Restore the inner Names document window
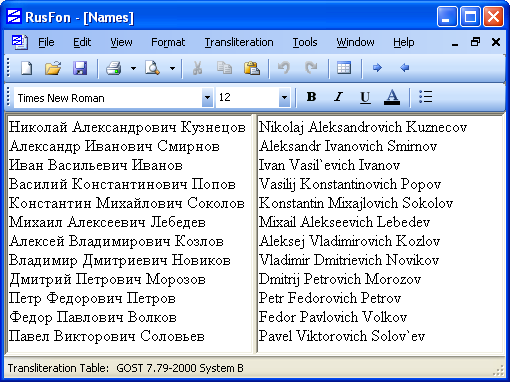This screenshot has height=382, width=510. point(475,42)
